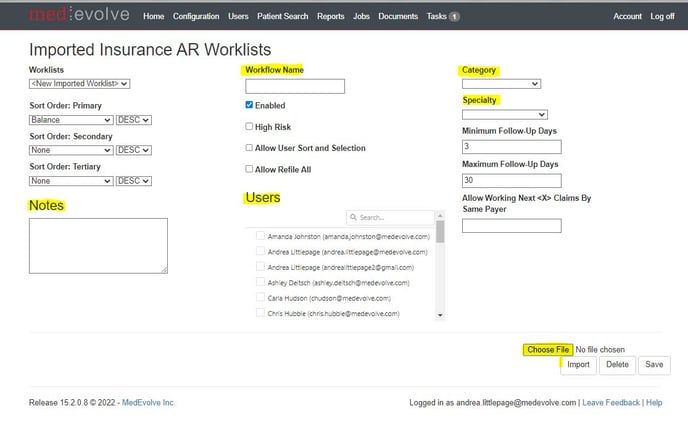Click the Choose File button
688x422 pixels.
coord(547,349)
